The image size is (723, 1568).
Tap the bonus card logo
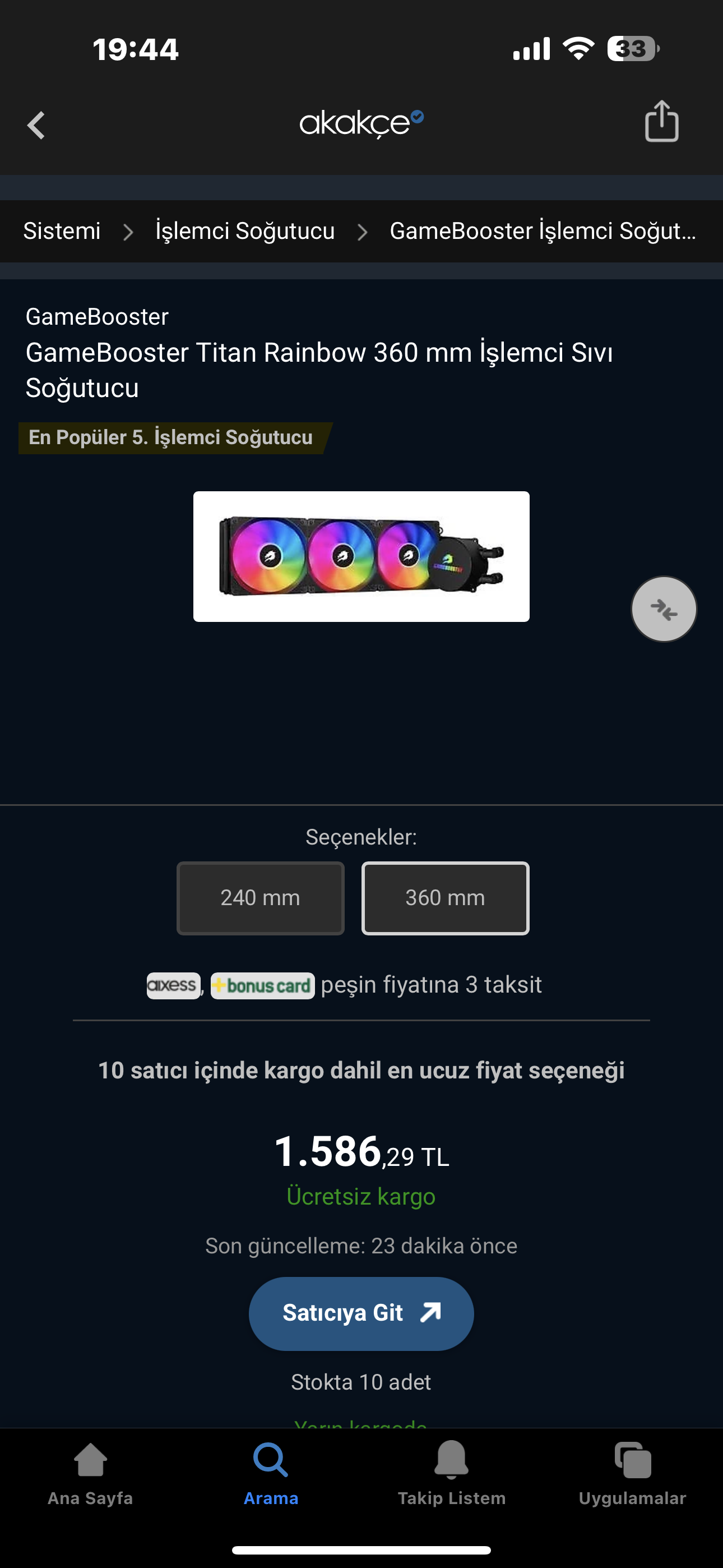click(x=262, y=985)
